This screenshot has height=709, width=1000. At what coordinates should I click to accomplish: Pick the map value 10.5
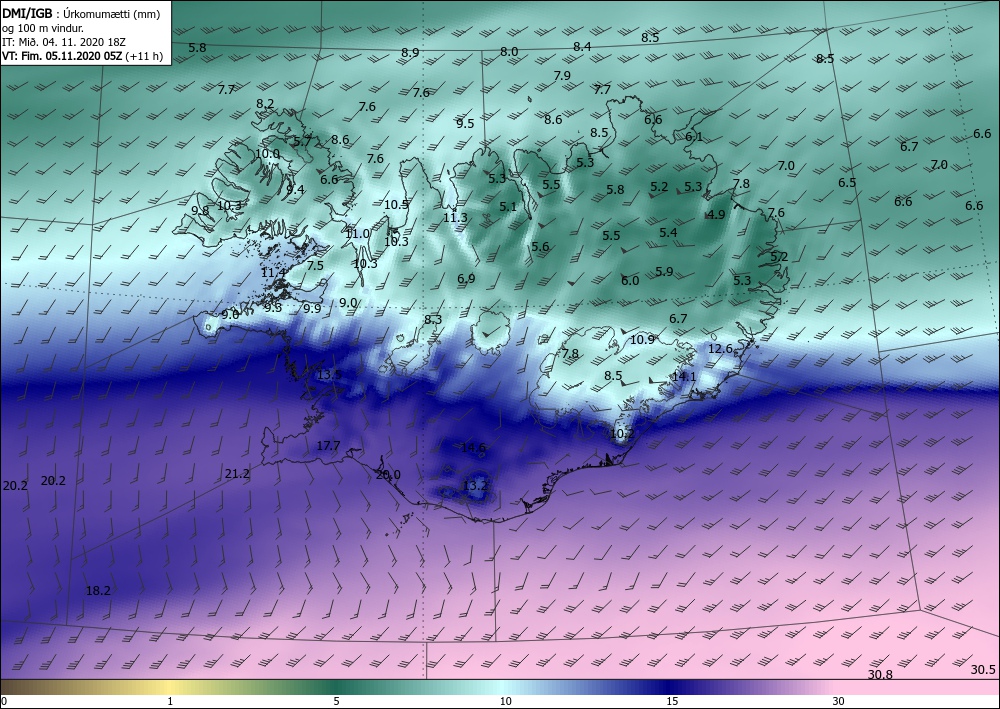pyautogui.click(x=396, y=205)
